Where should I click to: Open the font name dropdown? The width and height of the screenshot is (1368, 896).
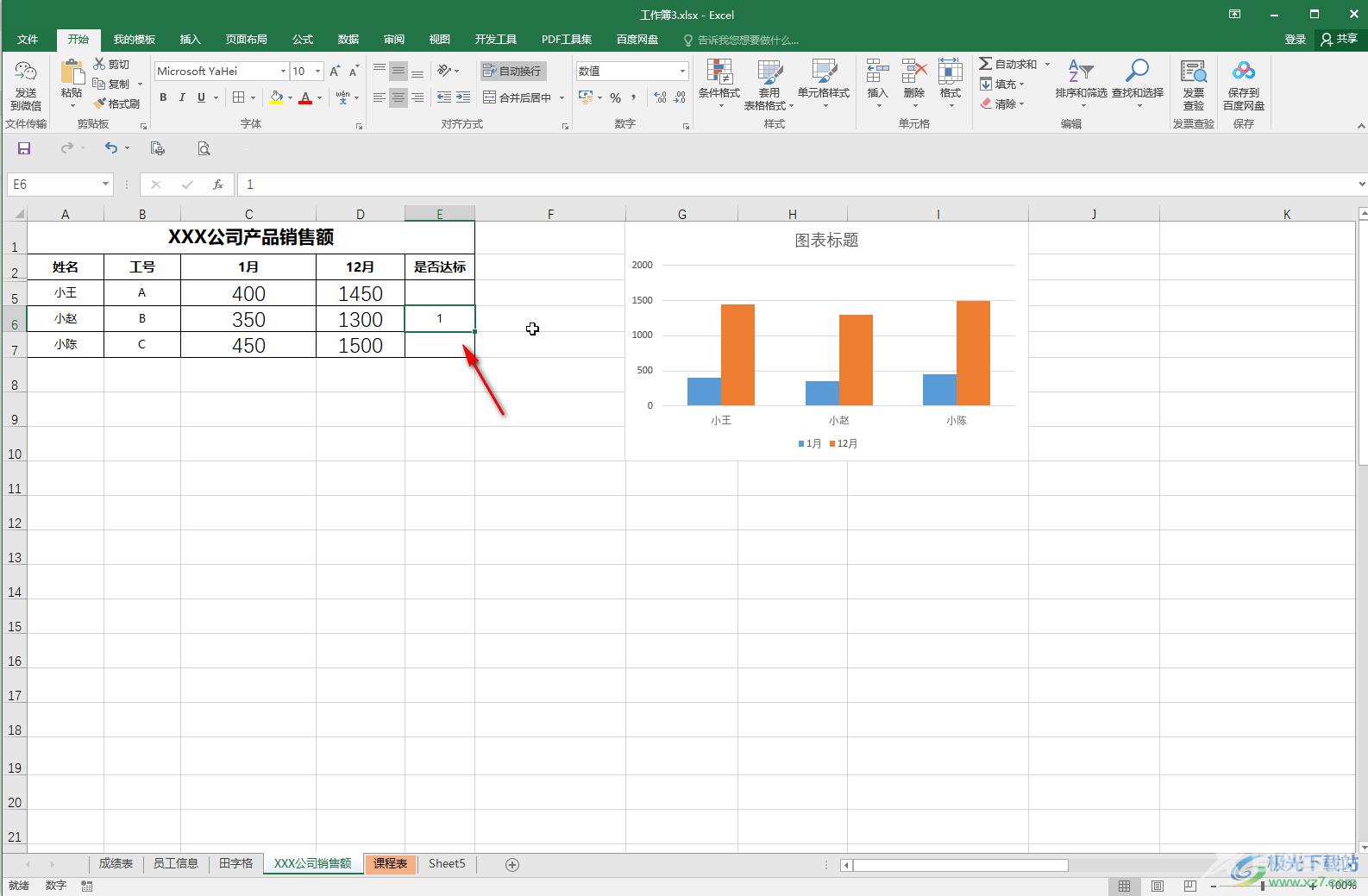[x=283, y=71]
